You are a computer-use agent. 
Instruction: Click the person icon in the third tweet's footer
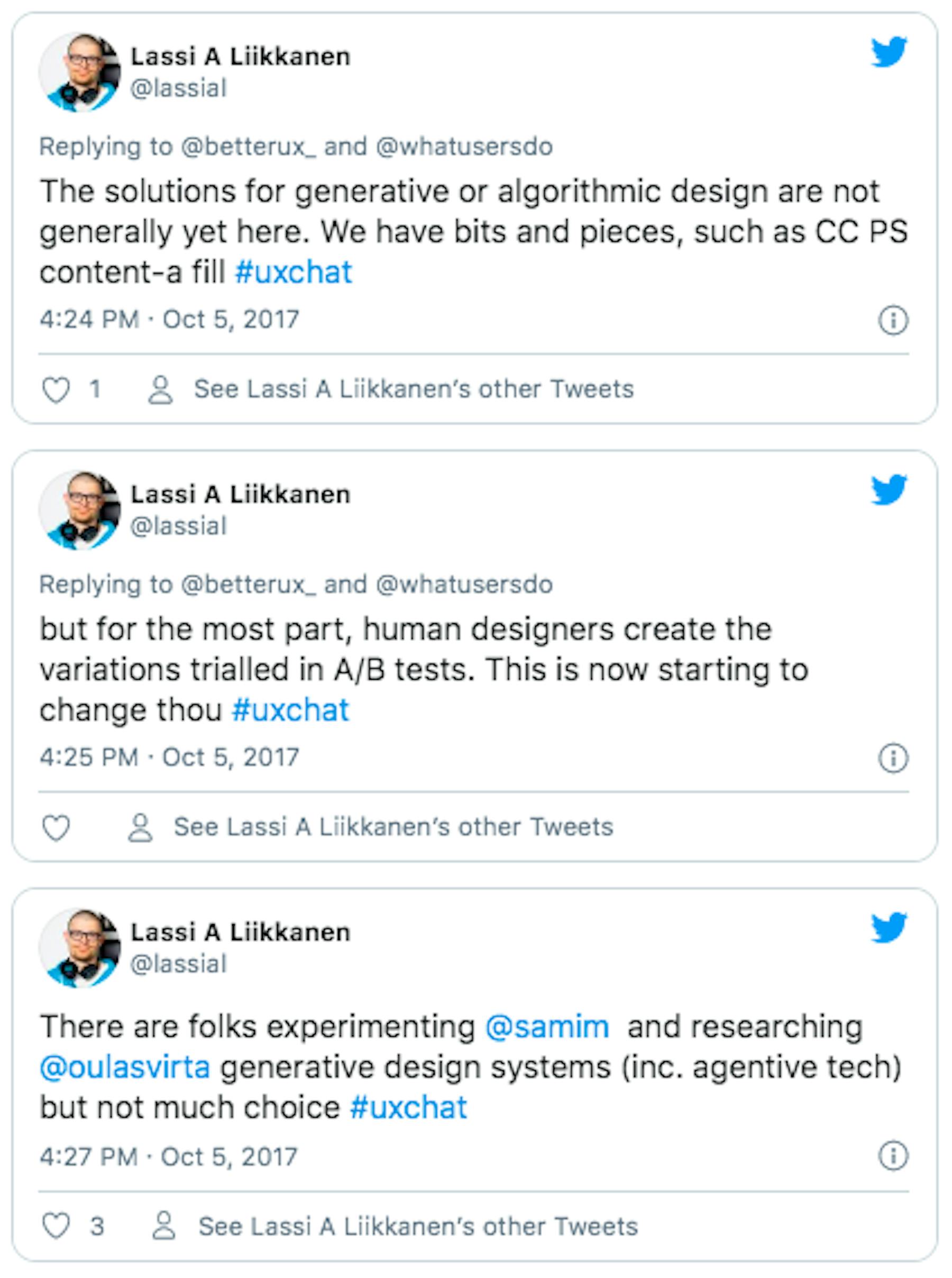coord(163,1226)
